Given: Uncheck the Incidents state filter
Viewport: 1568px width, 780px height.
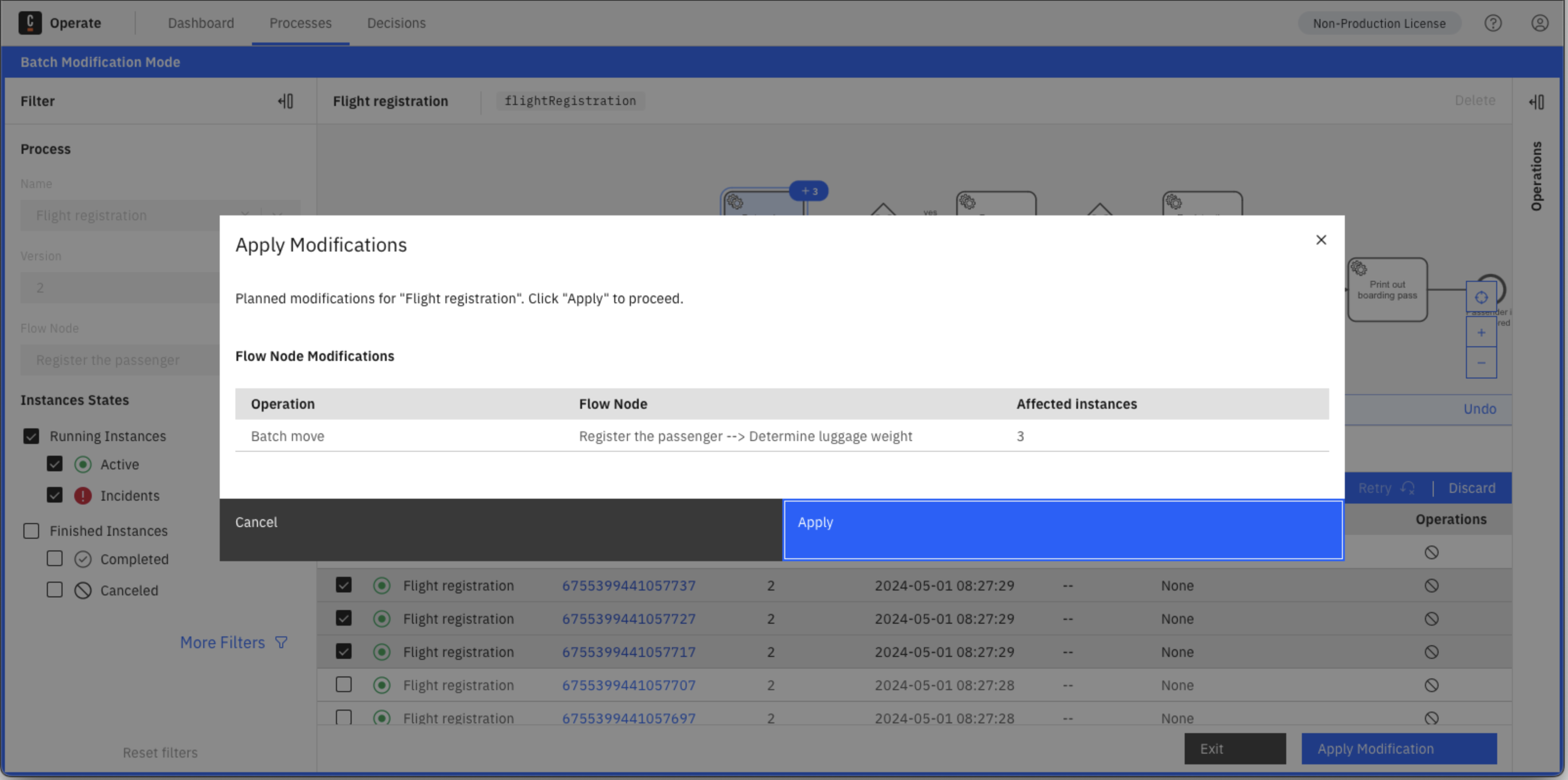Looking at the screenshot, I should click(55, 495).
